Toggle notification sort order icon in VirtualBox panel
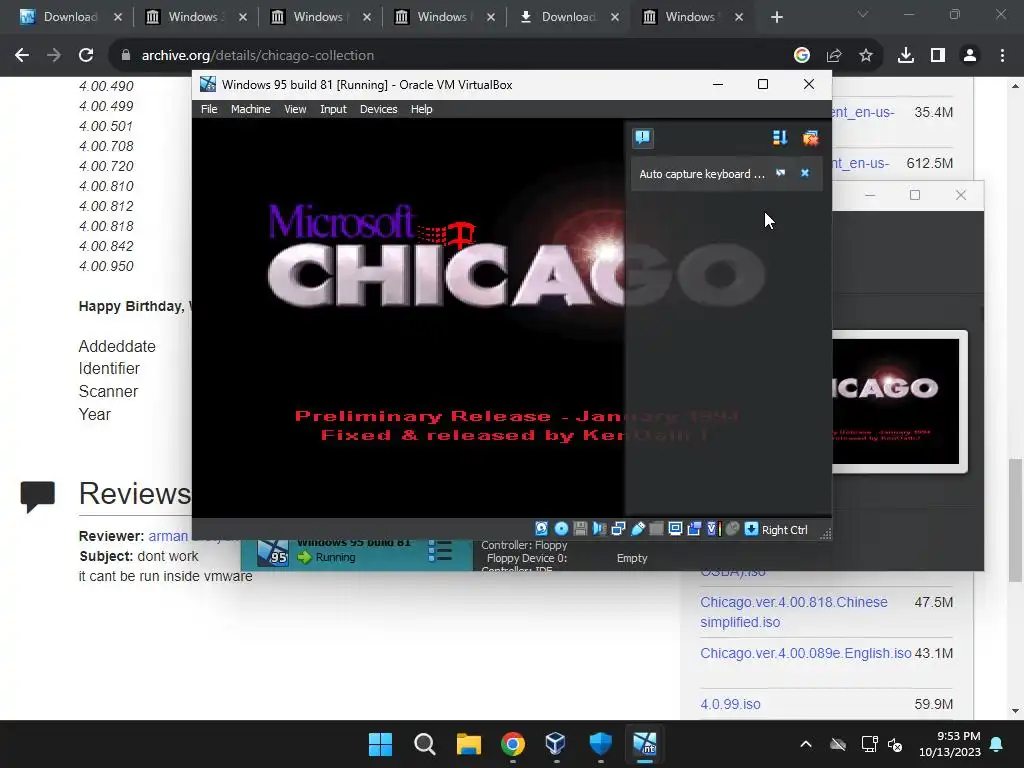Viewport: 1024px width, 768px height. point(780,137)
